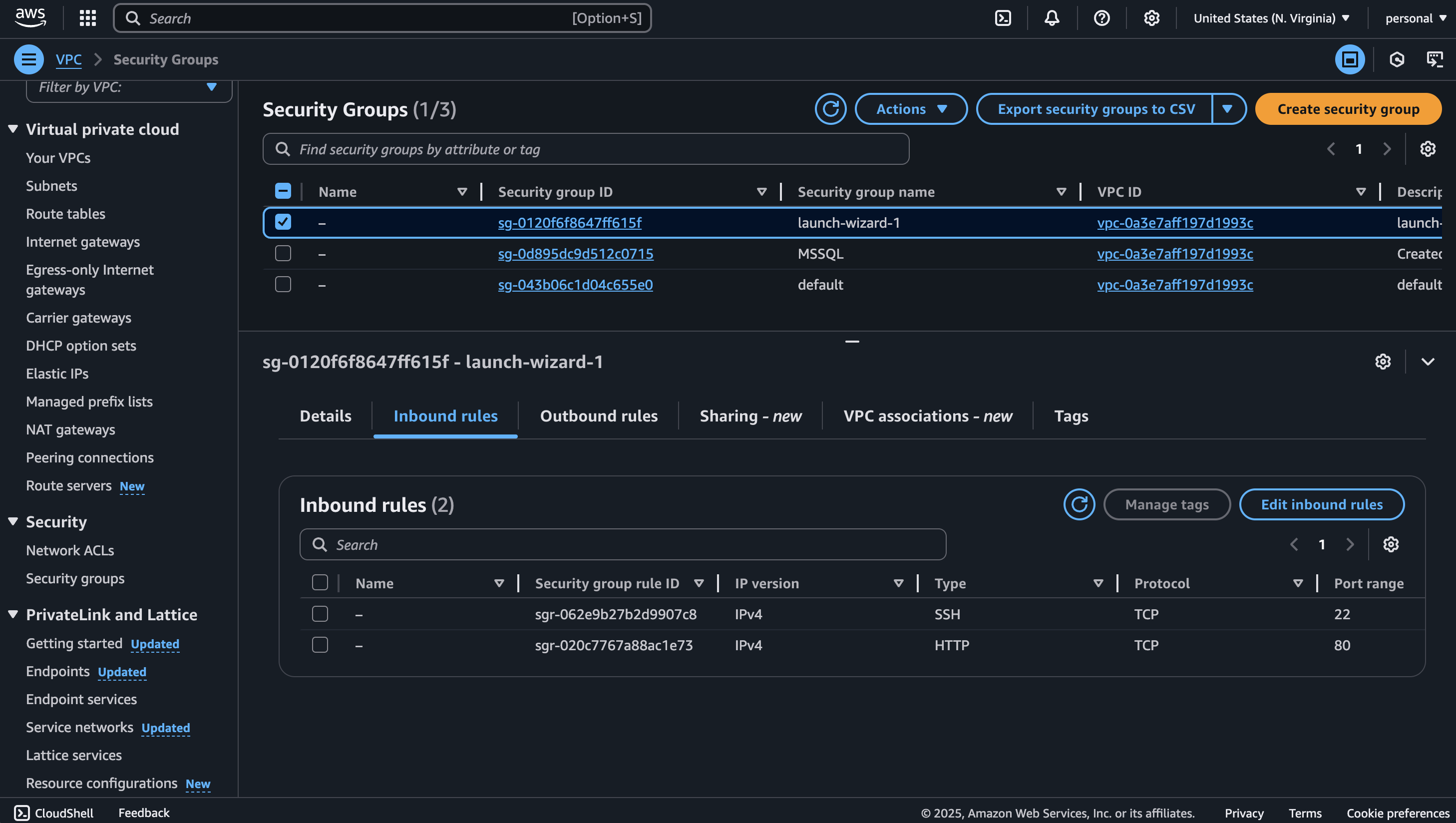
Task: Uncheck the launch-wizard-1 security group row
Action: pos(283,222)
